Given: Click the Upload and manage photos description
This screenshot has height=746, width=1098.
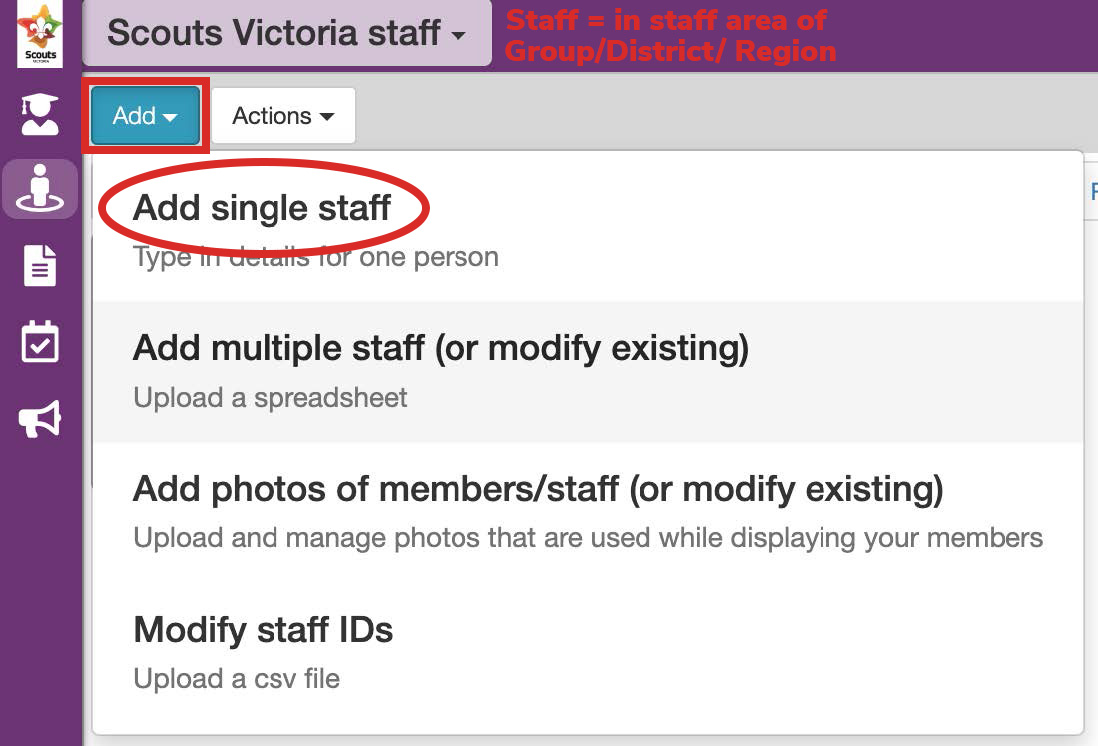Looking at the screenshot, I should pos(588,538).
